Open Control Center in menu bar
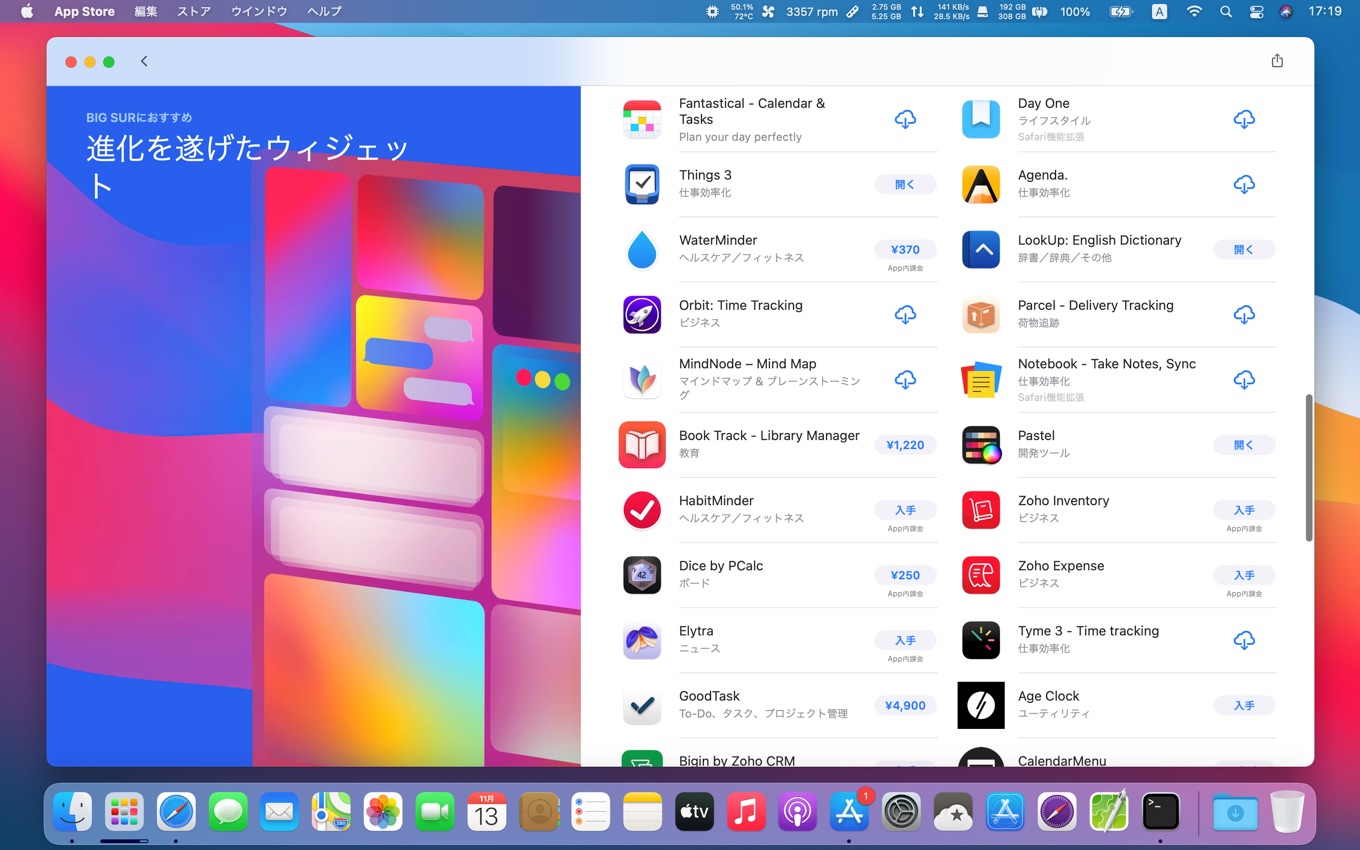 (1257, 12)
